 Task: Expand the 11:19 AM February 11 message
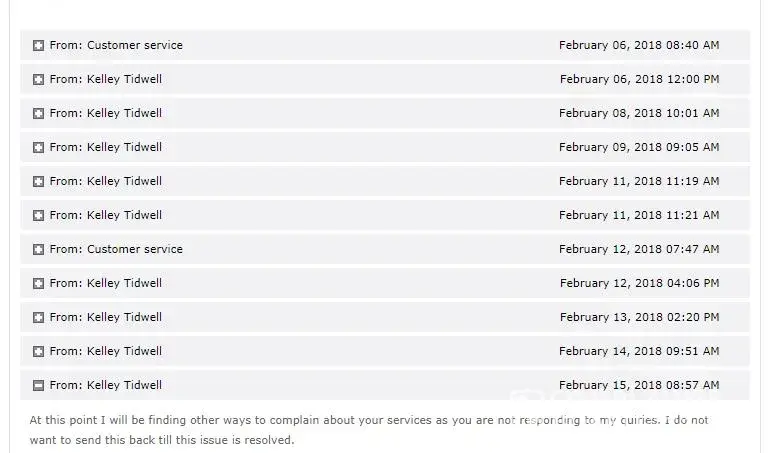(x=39, y=182)
